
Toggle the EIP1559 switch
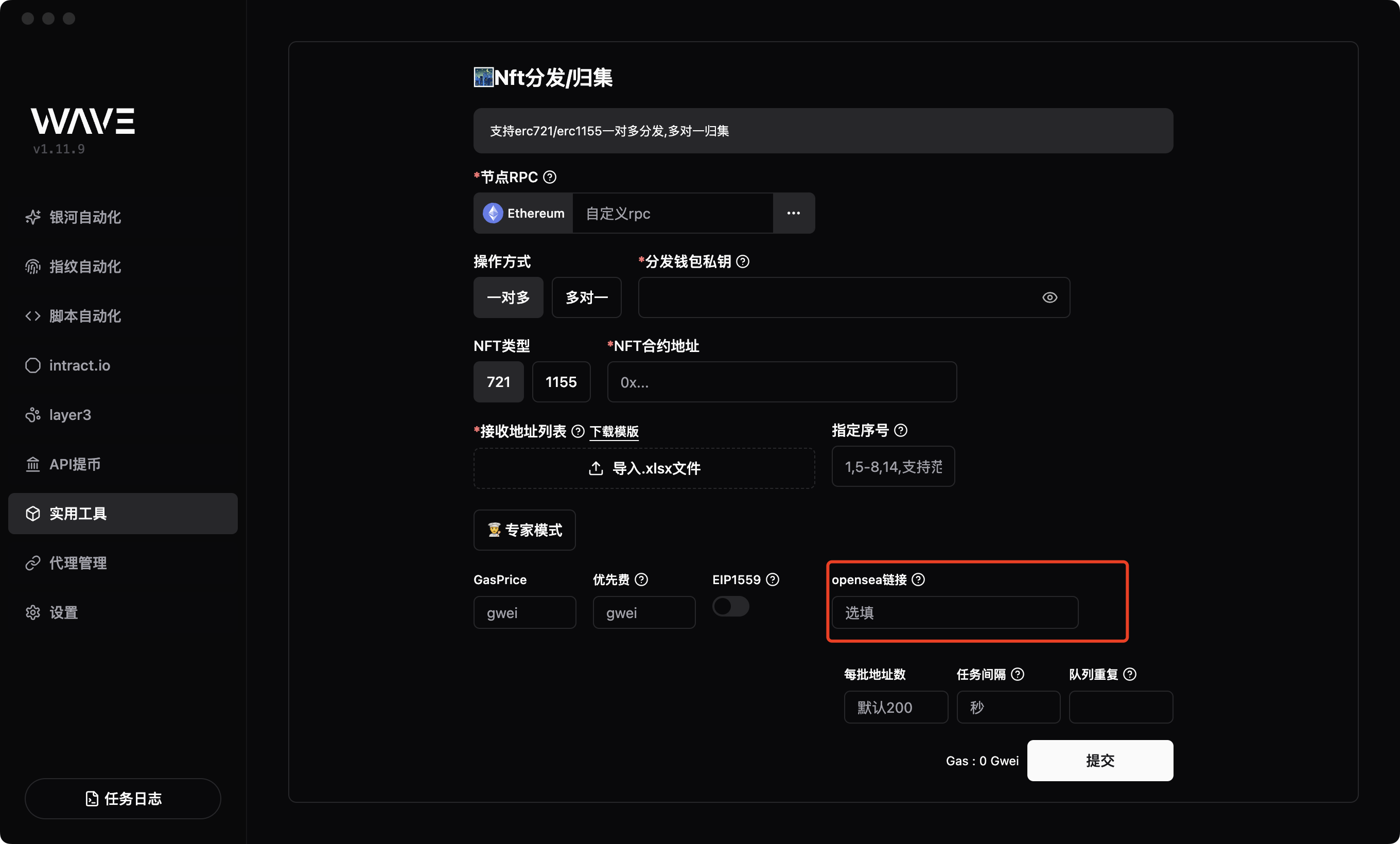[x=731, y=606]
